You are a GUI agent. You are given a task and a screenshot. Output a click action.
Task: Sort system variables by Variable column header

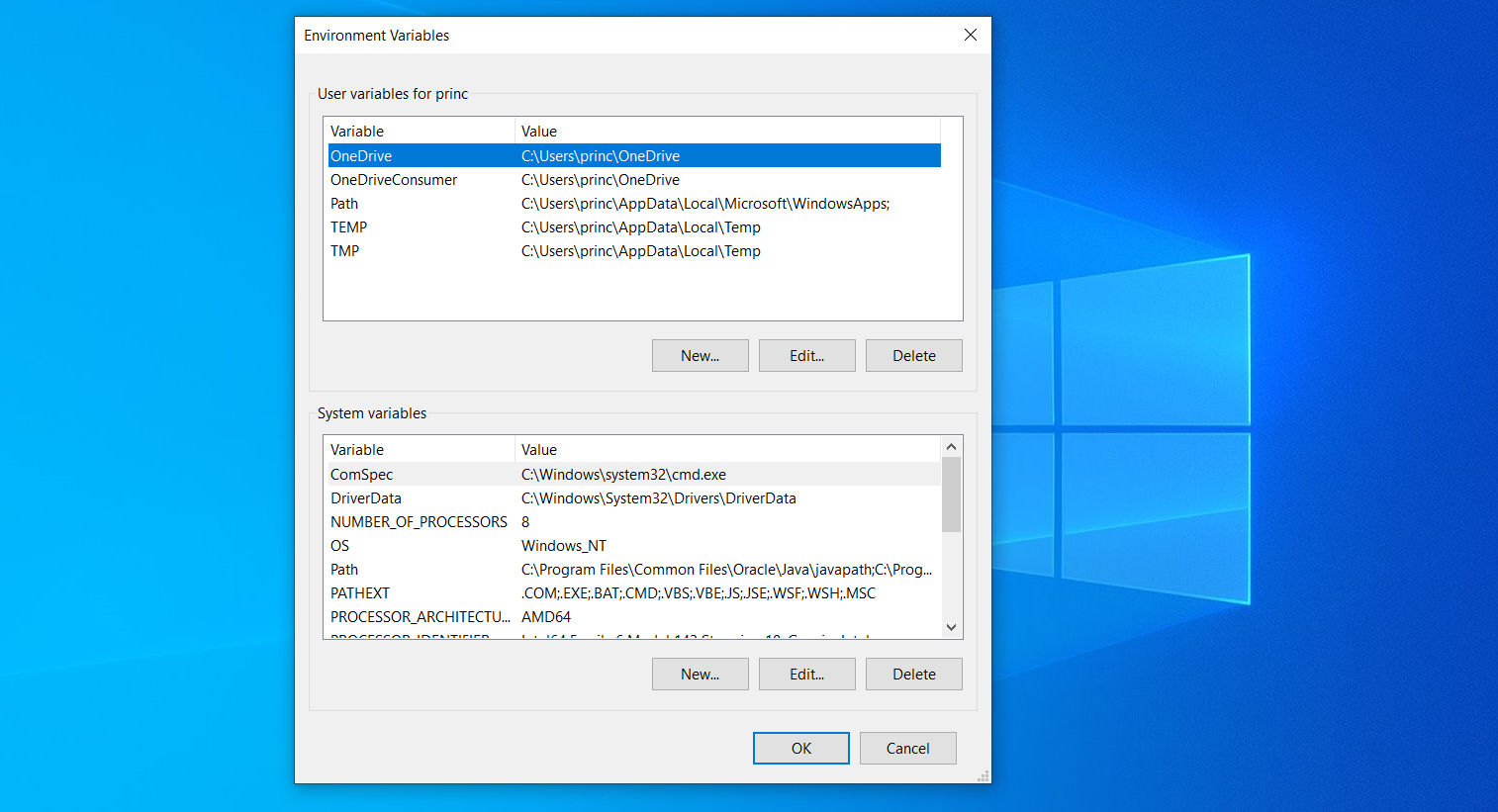coord(420,450)
